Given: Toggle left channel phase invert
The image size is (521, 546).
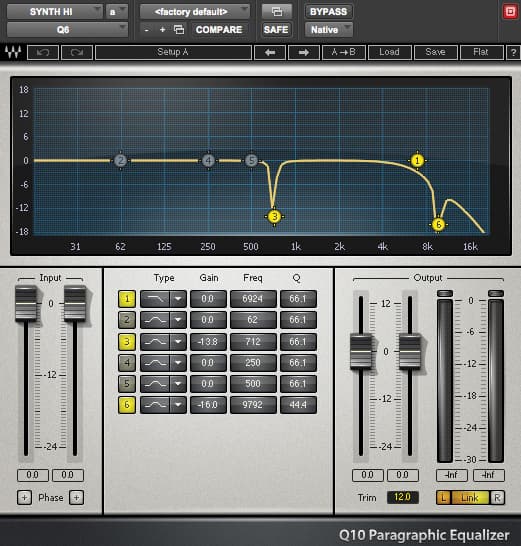Looking at the screenshot, I should 24,498.
